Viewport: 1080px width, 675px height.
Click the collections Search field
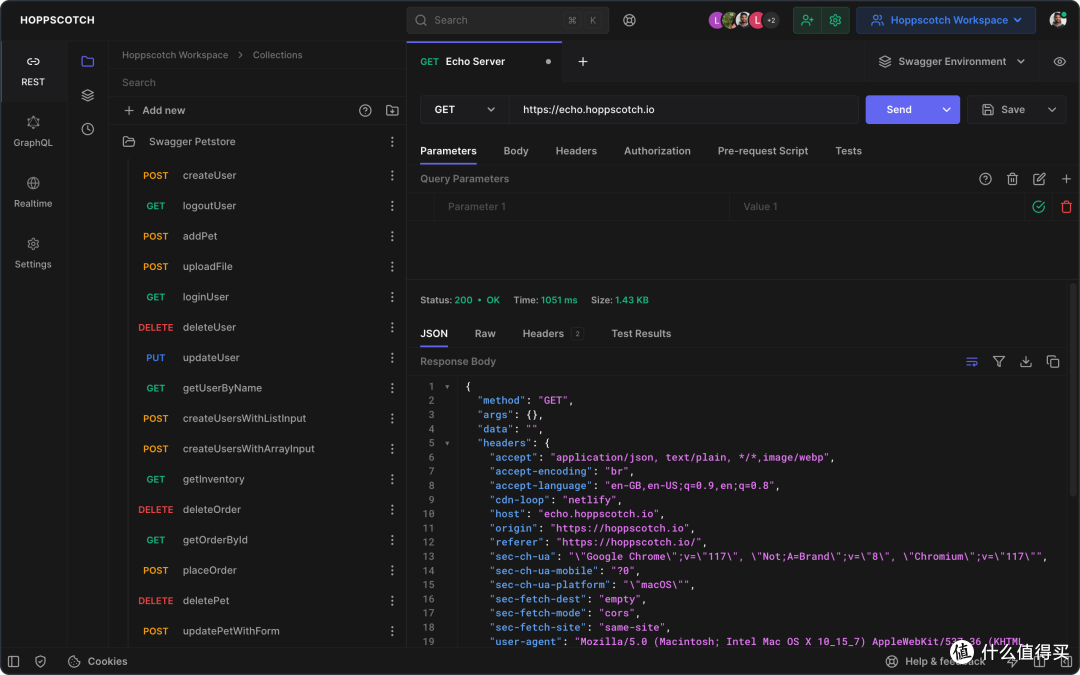click(257, 83)
